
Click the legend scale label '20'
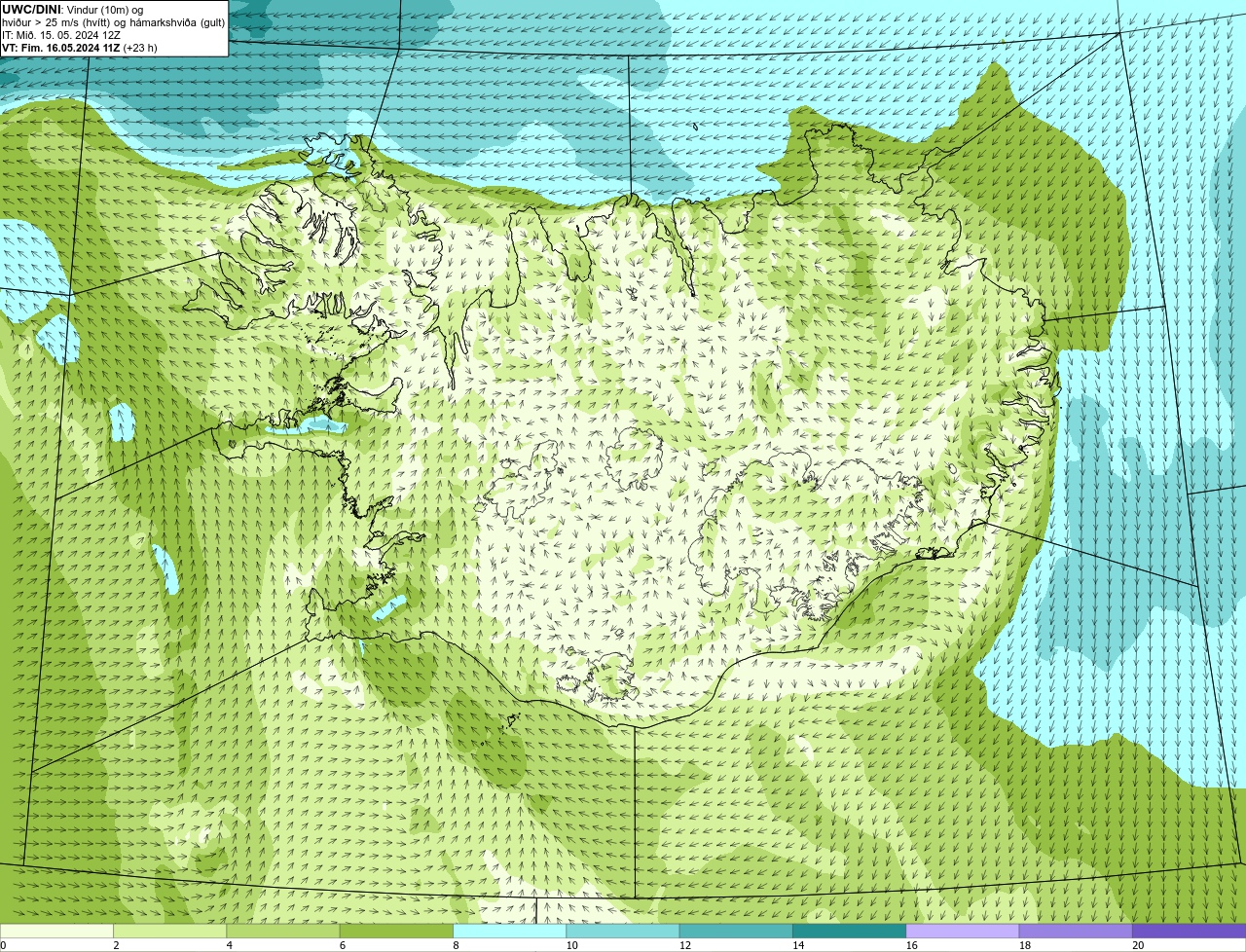point(1138,945)
